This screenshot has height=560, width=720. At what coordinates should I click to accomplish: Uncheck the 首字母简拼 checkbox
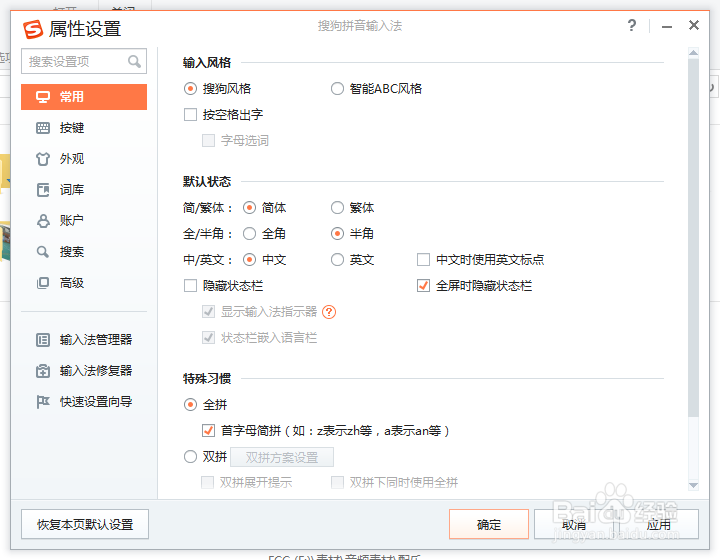pyautogui.click(x=208, y=431)
